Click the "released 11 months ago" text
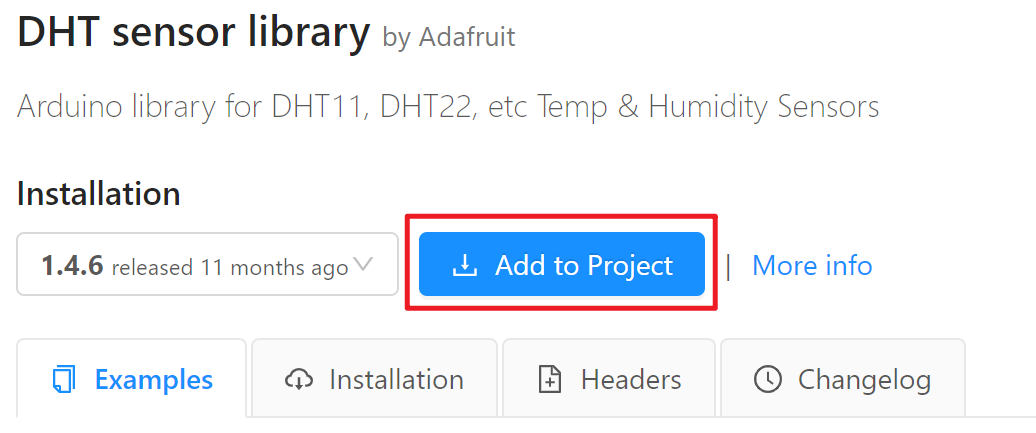 coord(229,268)
